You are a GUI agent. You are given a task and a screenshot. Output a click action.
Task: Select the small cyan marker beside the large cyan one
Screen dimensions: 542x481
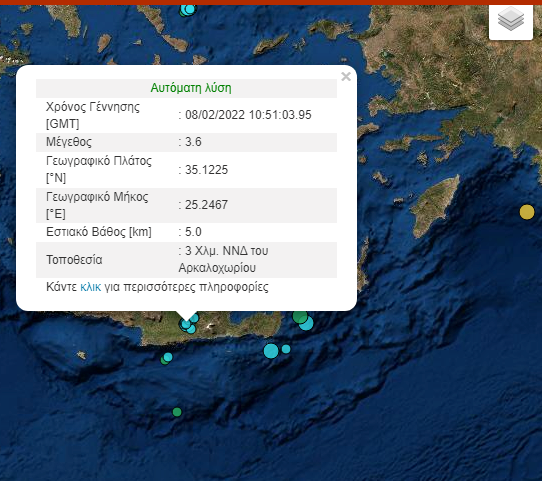(286, 349)
